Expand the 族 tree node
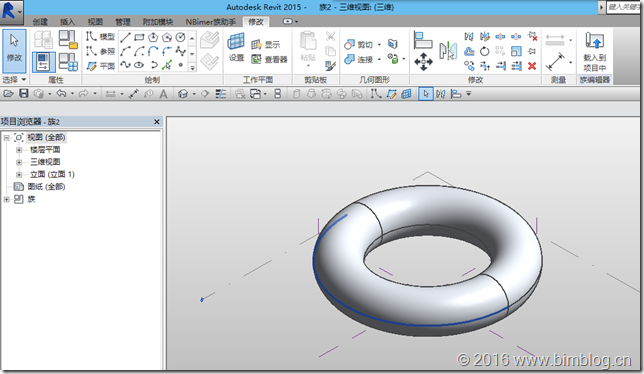The height and width of the screenshot is (374, 644). point(7,200)
